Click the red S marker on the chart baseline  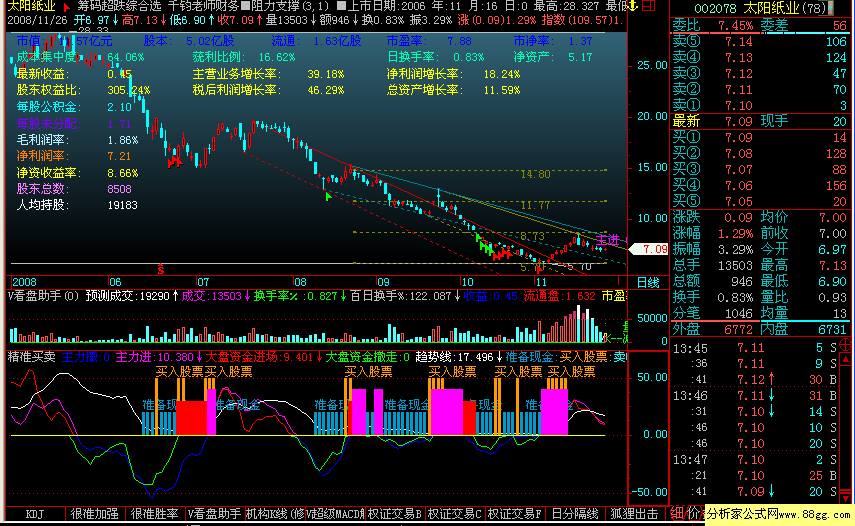[x=160, y=269]
